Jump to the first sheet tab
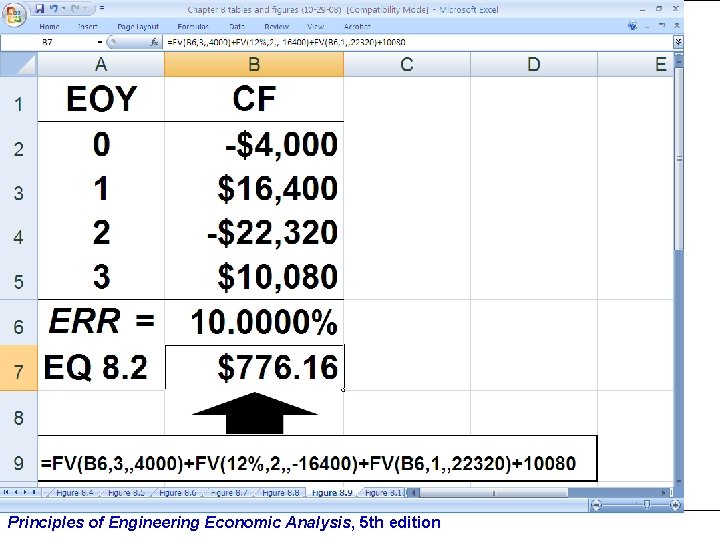720x540 pixels. [x=6, y=492]
